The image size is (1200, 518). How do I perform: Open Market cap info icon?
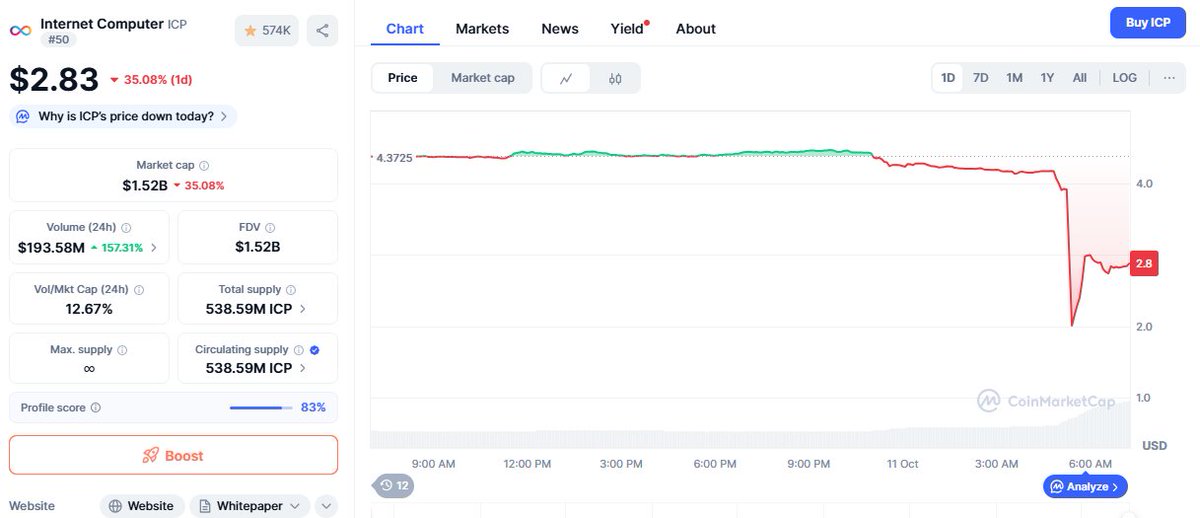[x=204, y=165]
